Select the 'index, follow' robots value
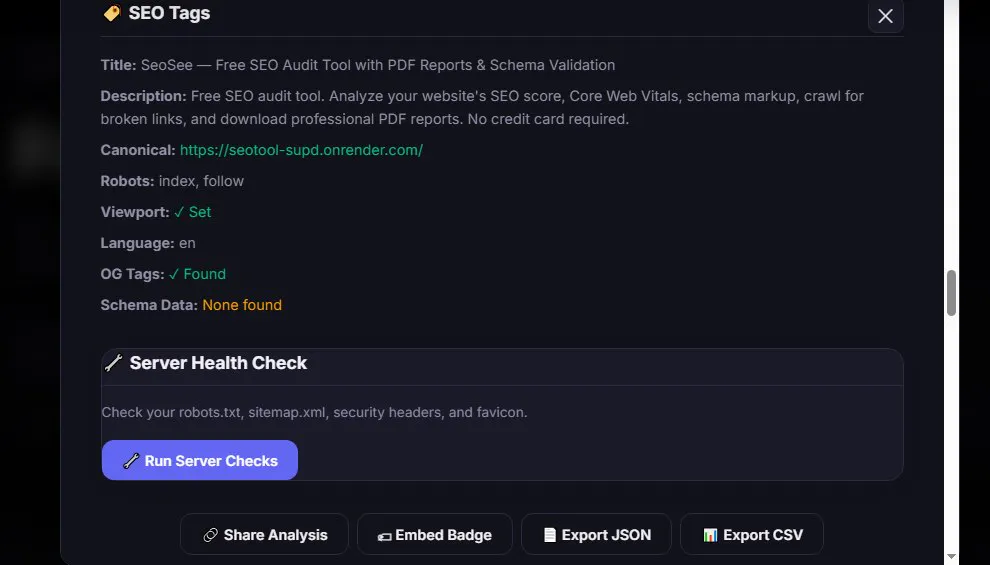Image resolution: width=990 pixels, height=565 pixels. pos(201,181)
